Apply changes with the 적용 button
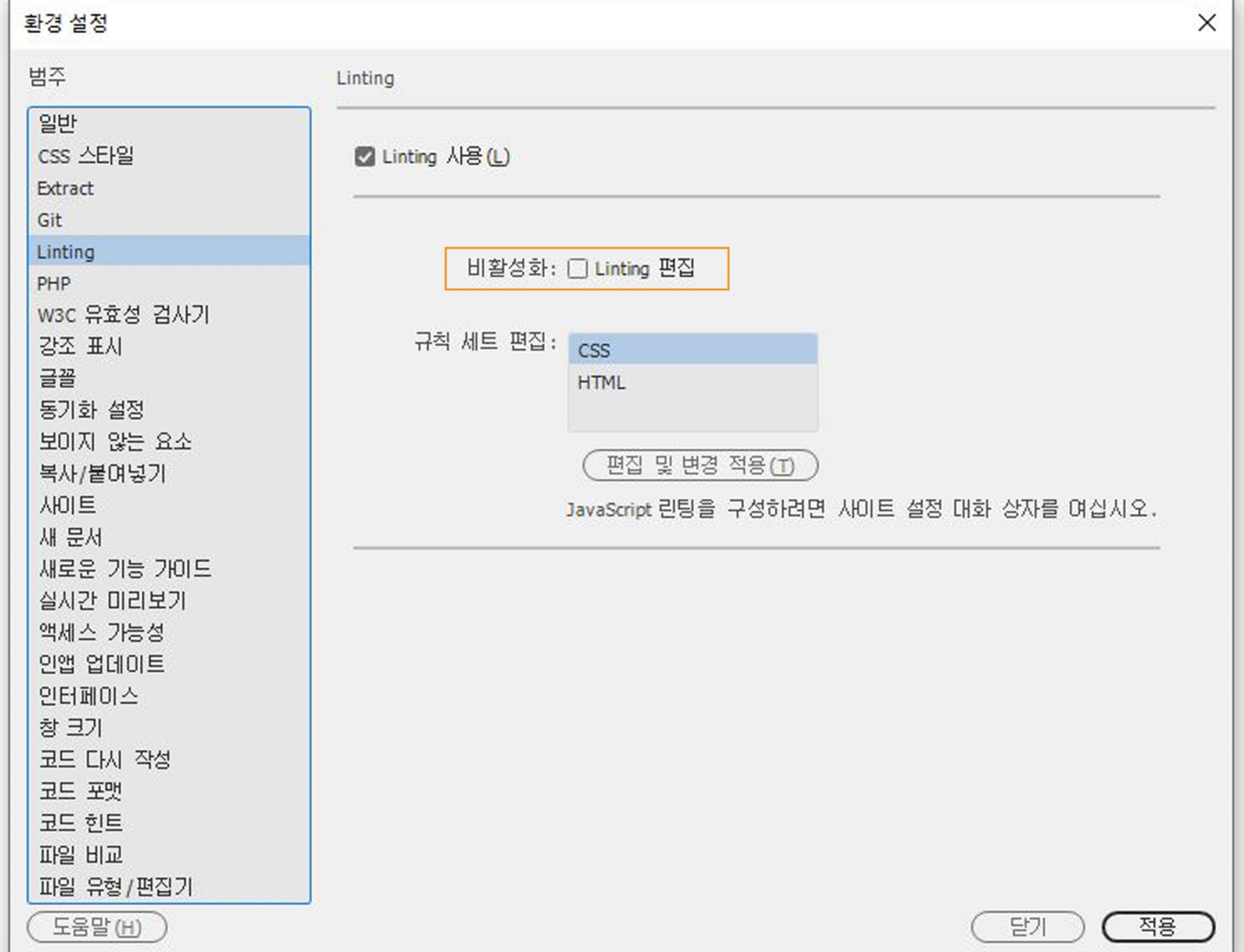Screen dimensions: 1244x952 1159,925
